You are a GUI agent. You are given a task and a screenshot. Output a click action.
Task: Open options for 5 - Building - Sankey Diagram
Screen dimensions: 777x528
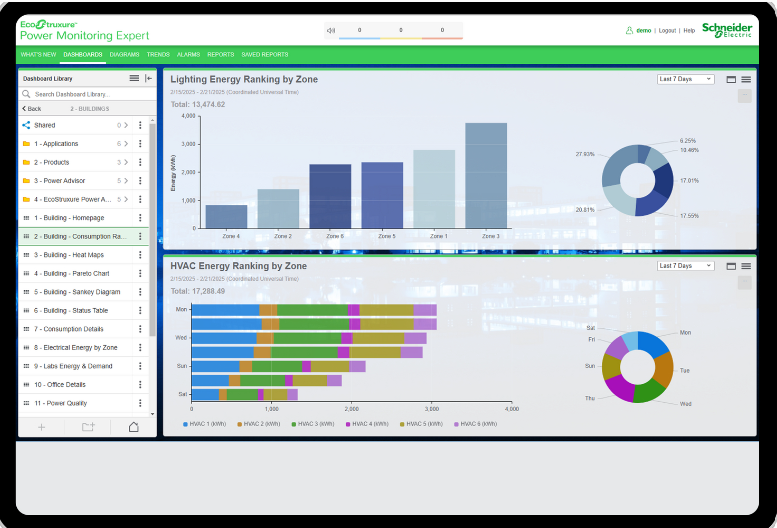(140, 292)
